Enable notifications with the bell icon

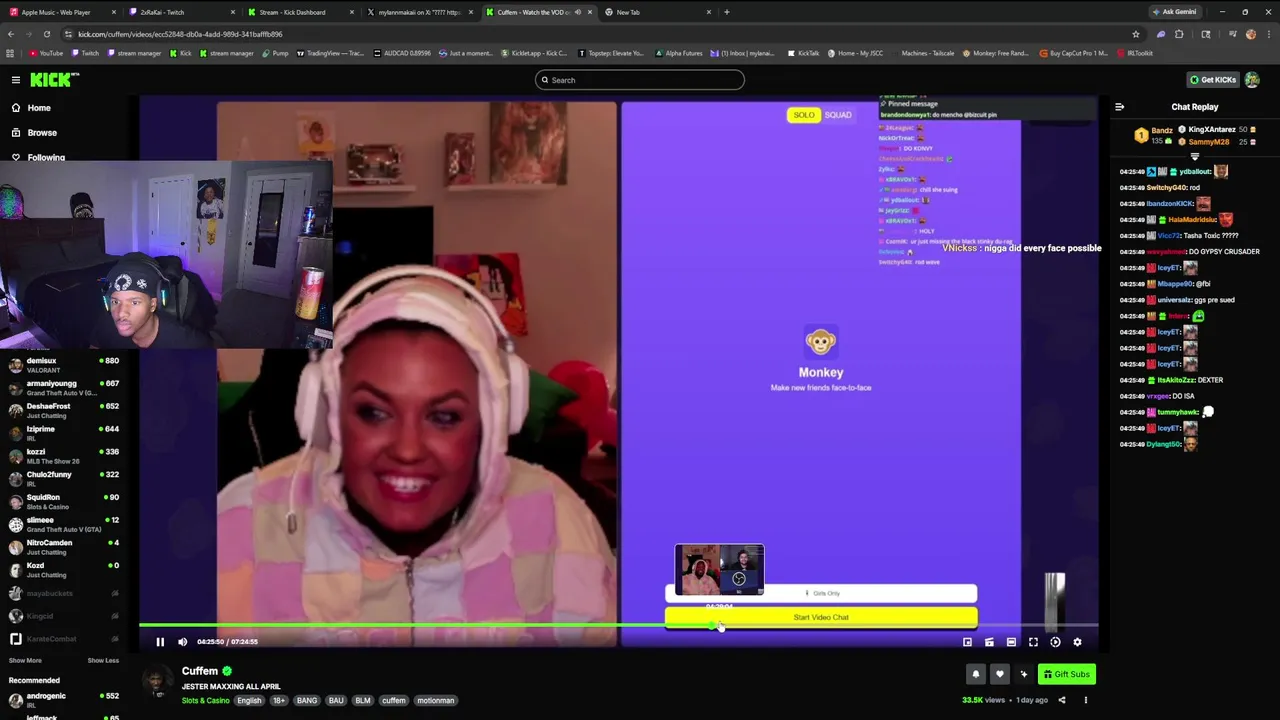click(976, 674)
